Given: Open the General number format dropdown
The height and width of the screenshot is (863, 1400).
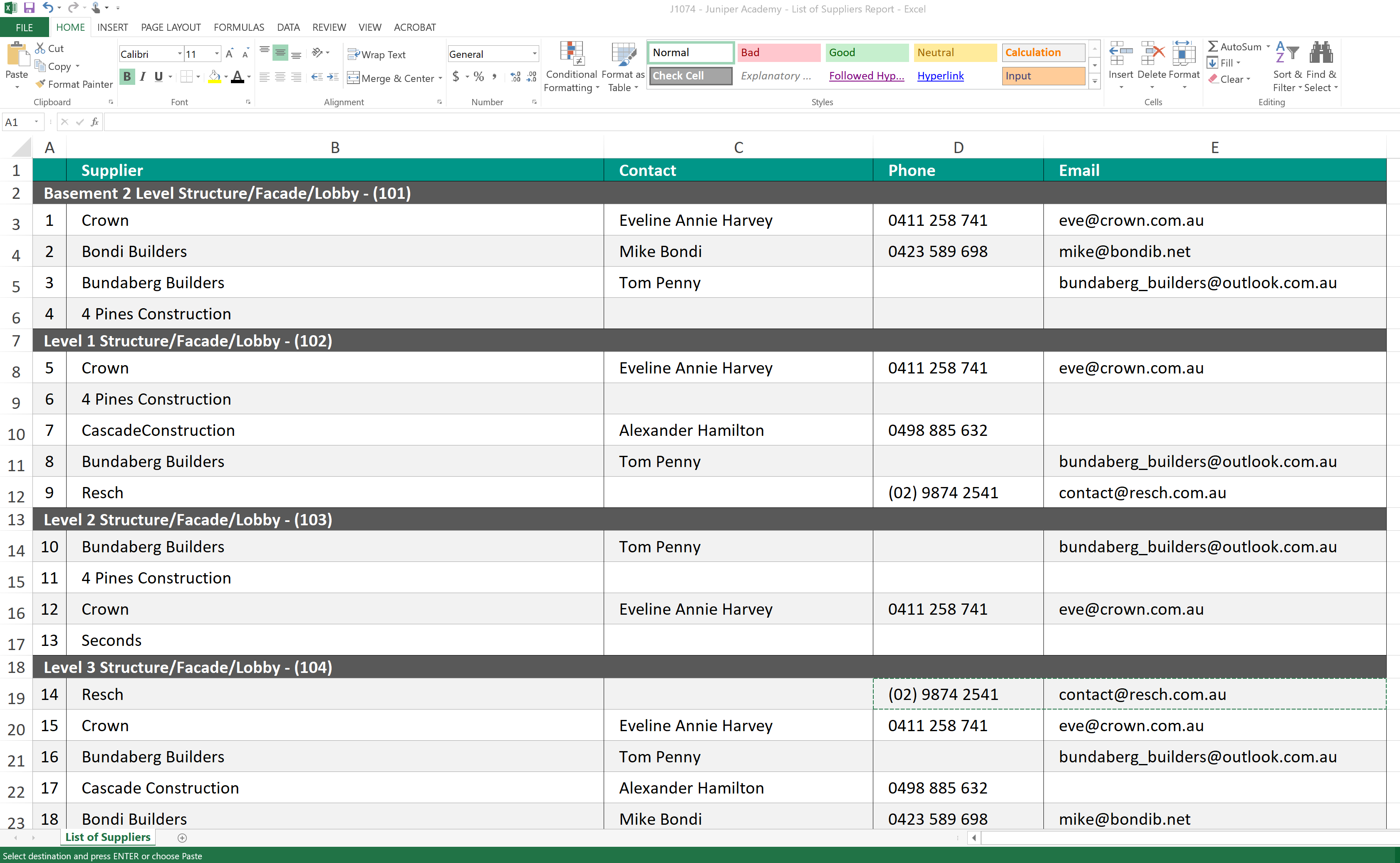Looking at the screenshot, I should point(535,54).
